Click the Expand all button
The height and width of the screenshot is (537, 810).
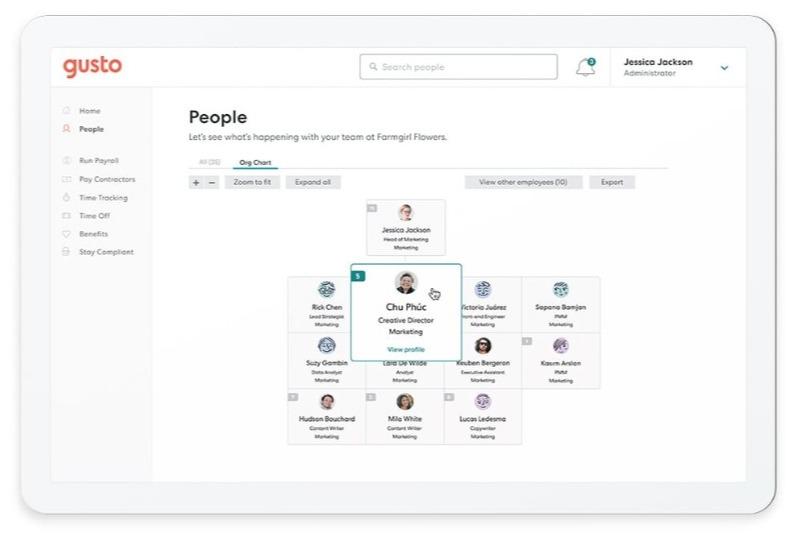click(313, 182)
